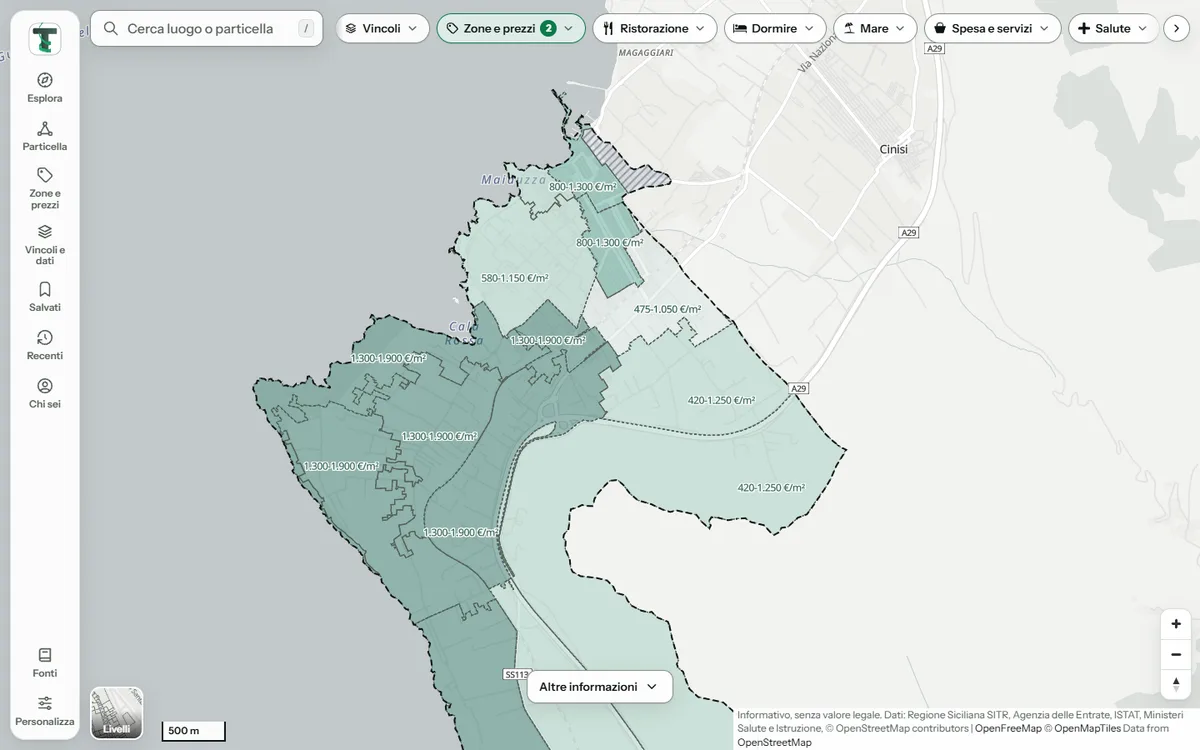Open the Recenti history

click(45, 345)
